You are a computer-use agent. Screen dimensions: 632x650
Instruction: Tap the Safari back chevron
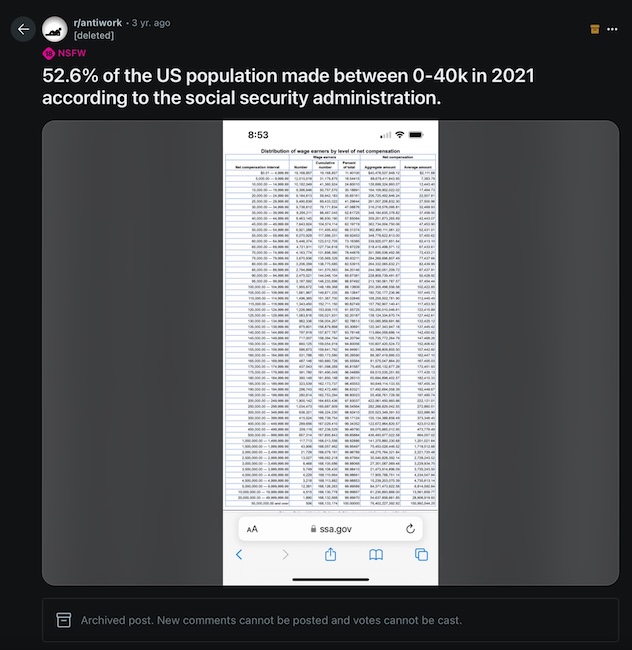[x=239, y=555]
